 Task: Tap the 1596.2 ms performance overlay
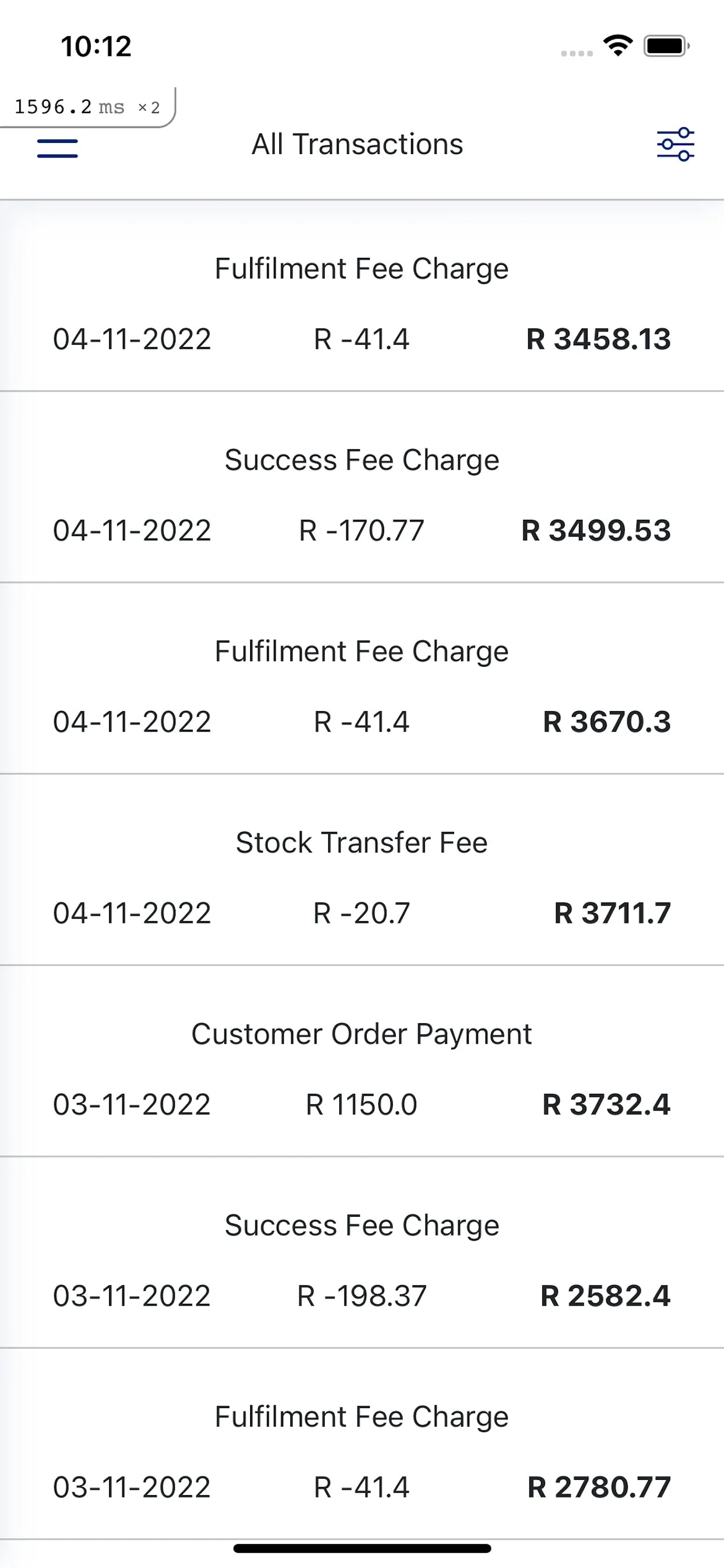(86, 107)
